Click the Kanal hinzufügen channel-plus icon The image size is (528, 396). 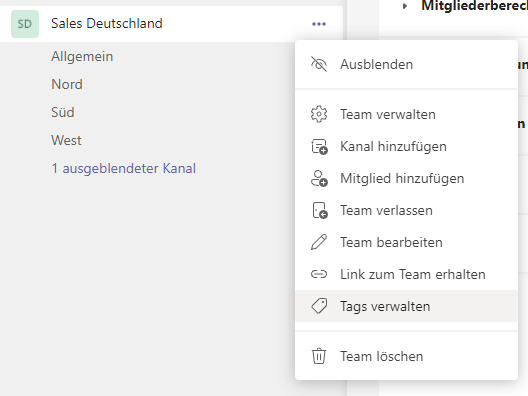[x=319, y=146]
